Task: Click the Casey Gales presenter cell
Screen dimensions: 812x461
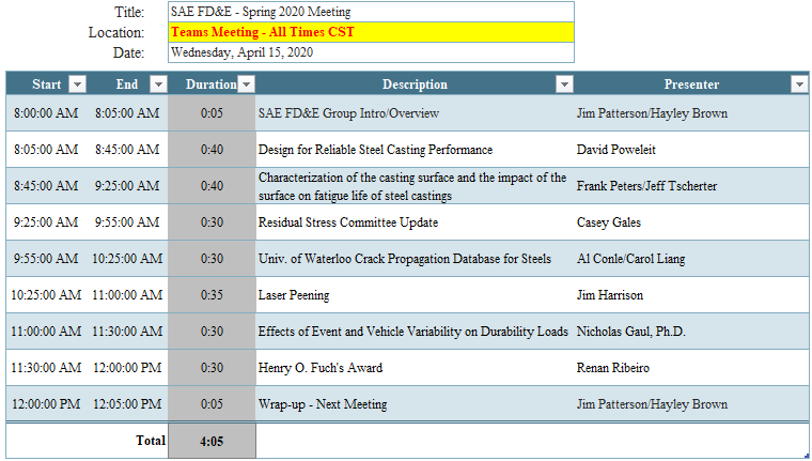Action: pos(690,222)
